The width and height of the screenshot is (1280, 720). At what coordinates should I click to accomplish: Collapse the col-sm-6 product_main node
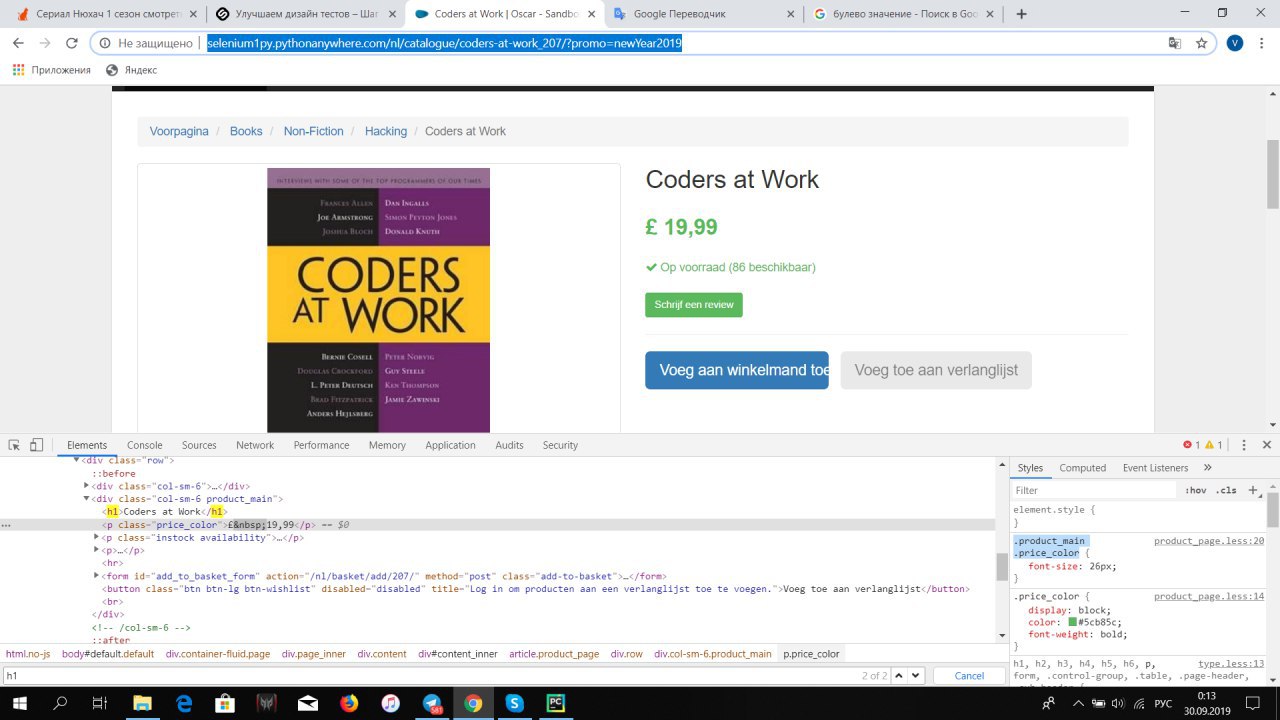tap(87, 498)
